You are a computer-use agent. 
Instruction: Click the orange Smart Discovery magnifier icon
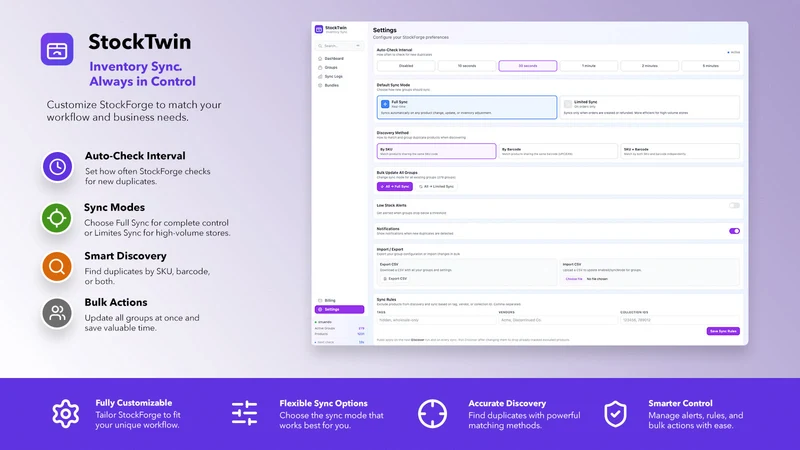coord(57,266)
